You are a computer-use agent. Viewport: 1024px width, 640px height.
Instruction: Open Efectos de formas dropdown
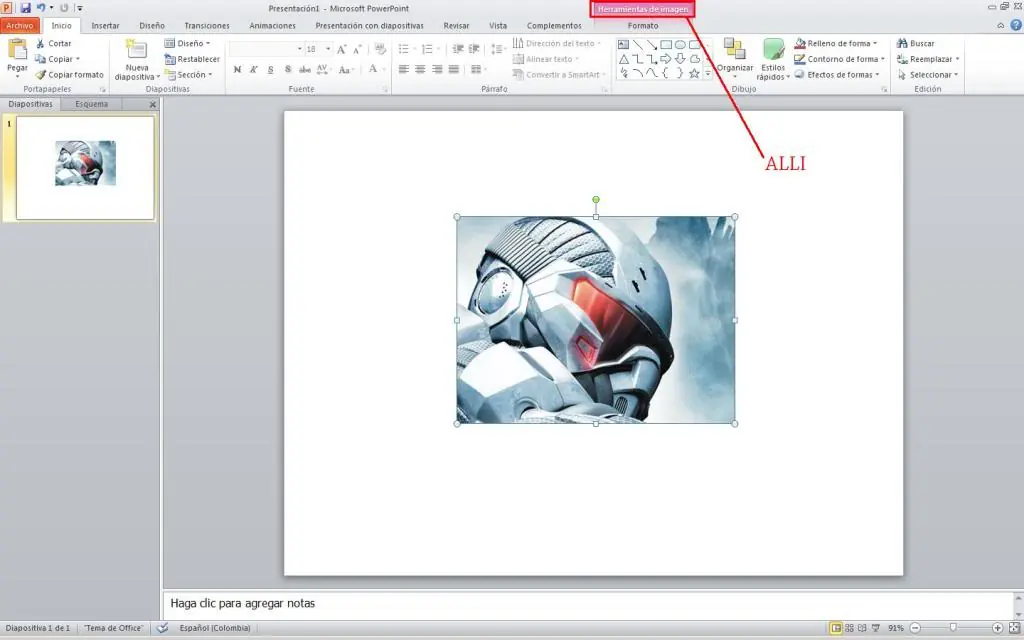click(837, 74)
